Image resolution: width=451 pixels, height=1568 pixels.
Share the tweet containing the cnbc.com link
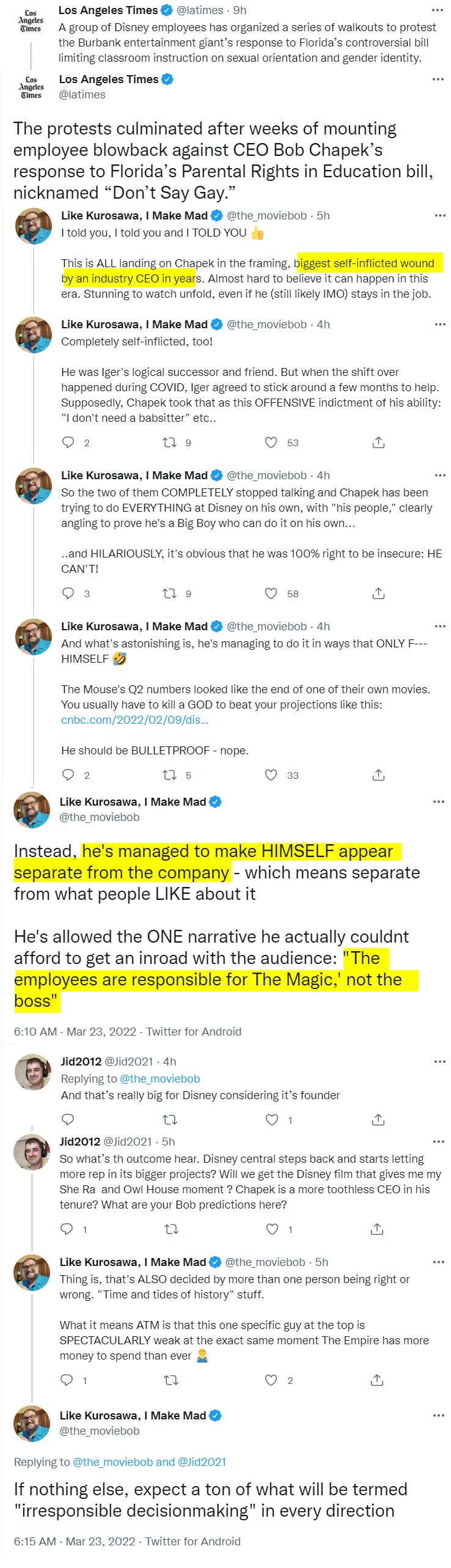click(x=378, y=775)
